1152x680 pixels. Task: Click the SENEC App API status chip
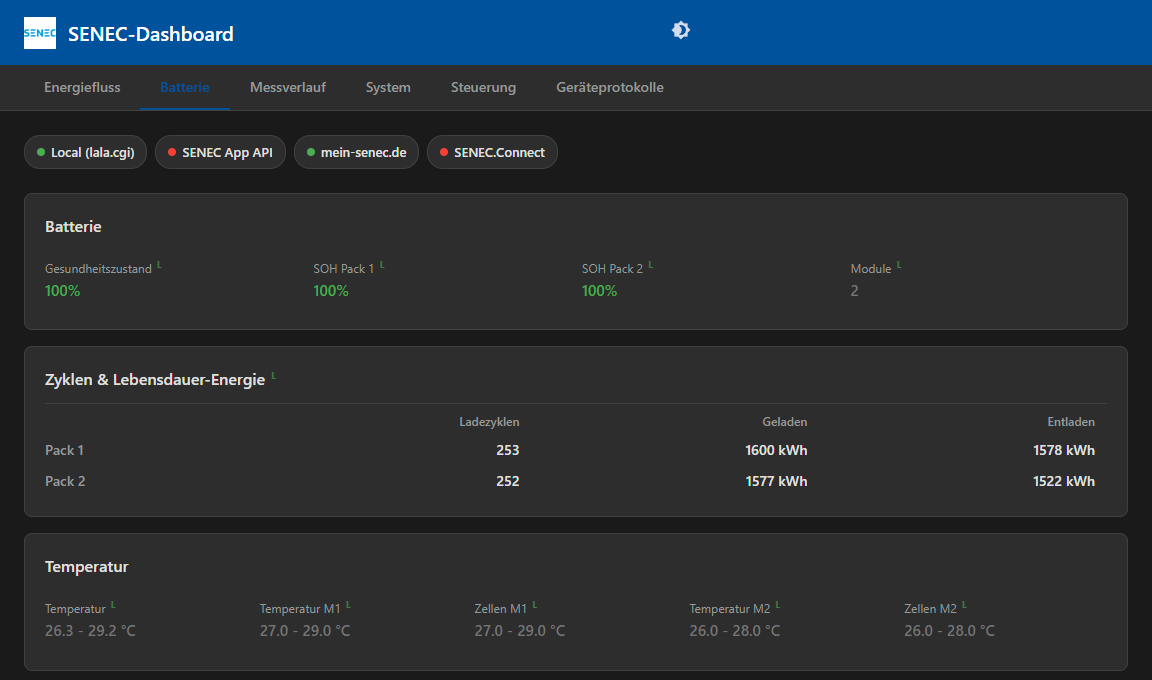(220, 152)
